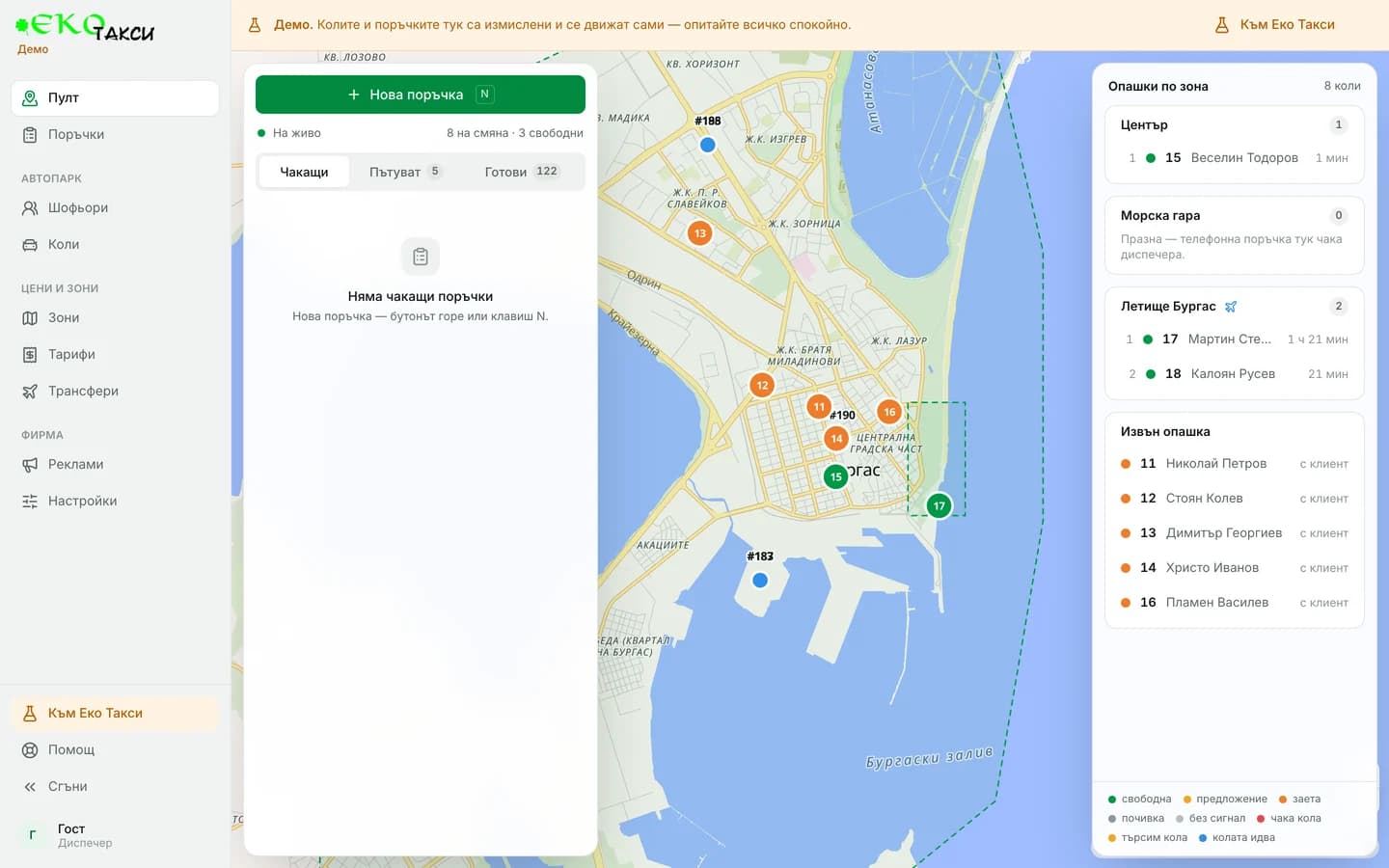Select car 16 Пламен Василев row
Screen dimensions: 1389x868
coord(1235,603)
